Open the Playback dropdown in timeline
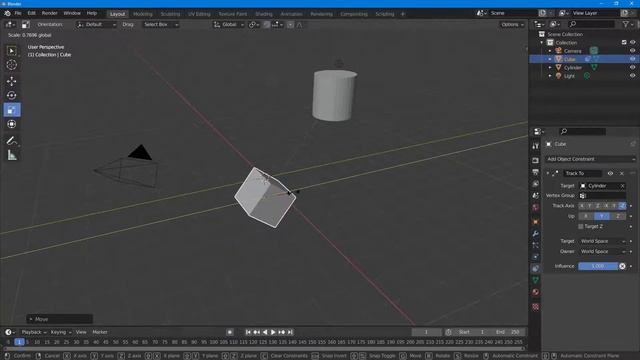Image resolution: width=640 pixels, height=360 pixels. 33,332
